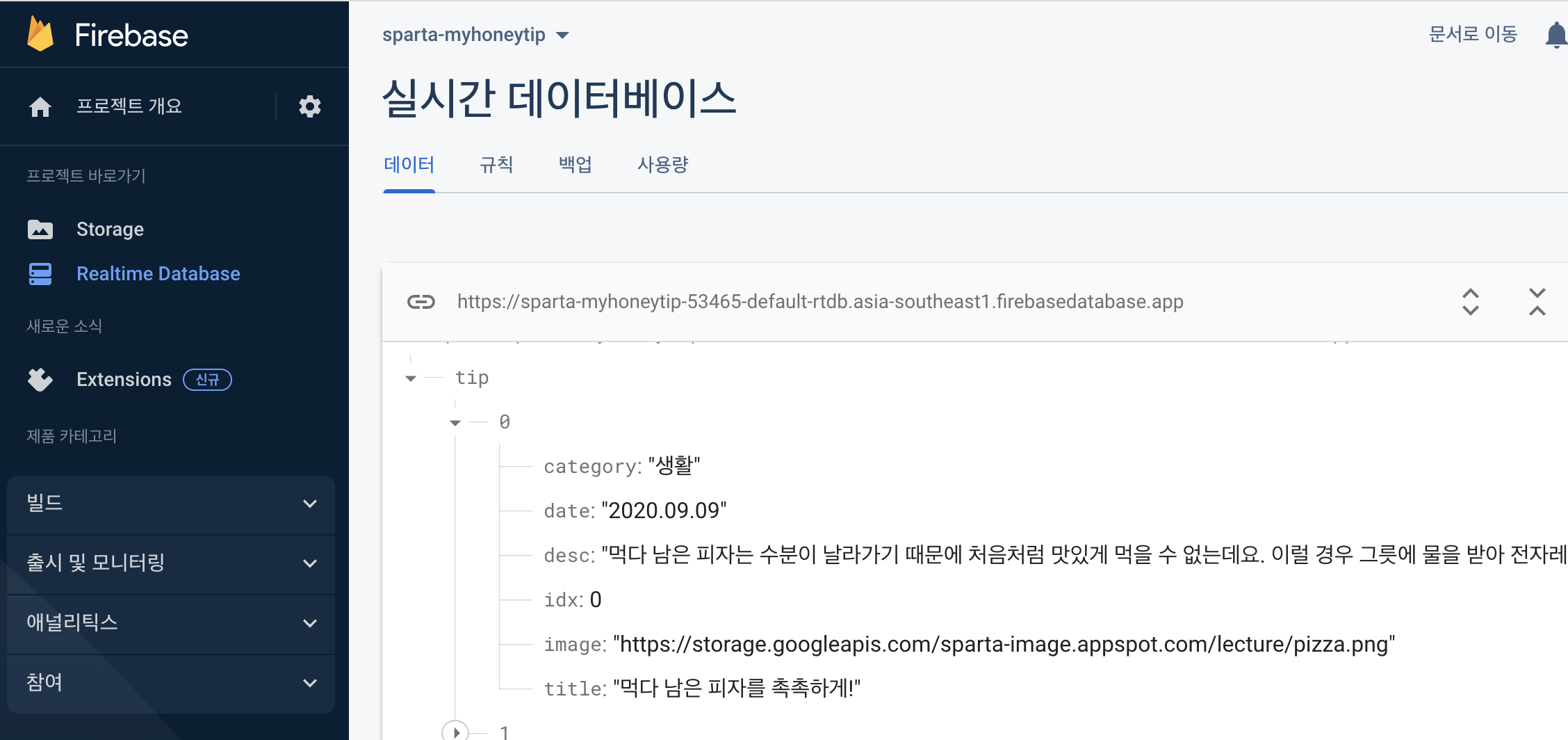Expand the 1 child node
This screenshot has width=1568, height=740.
(x=455, y=732)
